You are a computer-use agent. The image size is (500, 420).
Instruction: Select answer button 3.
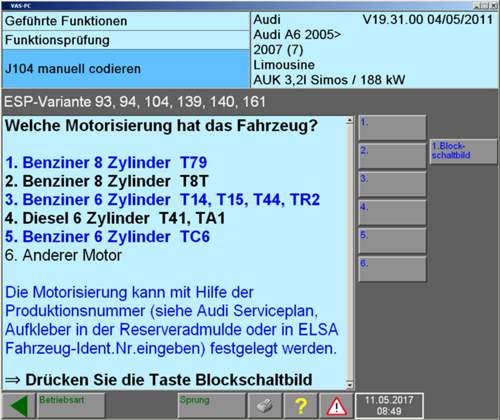point(392,184)
